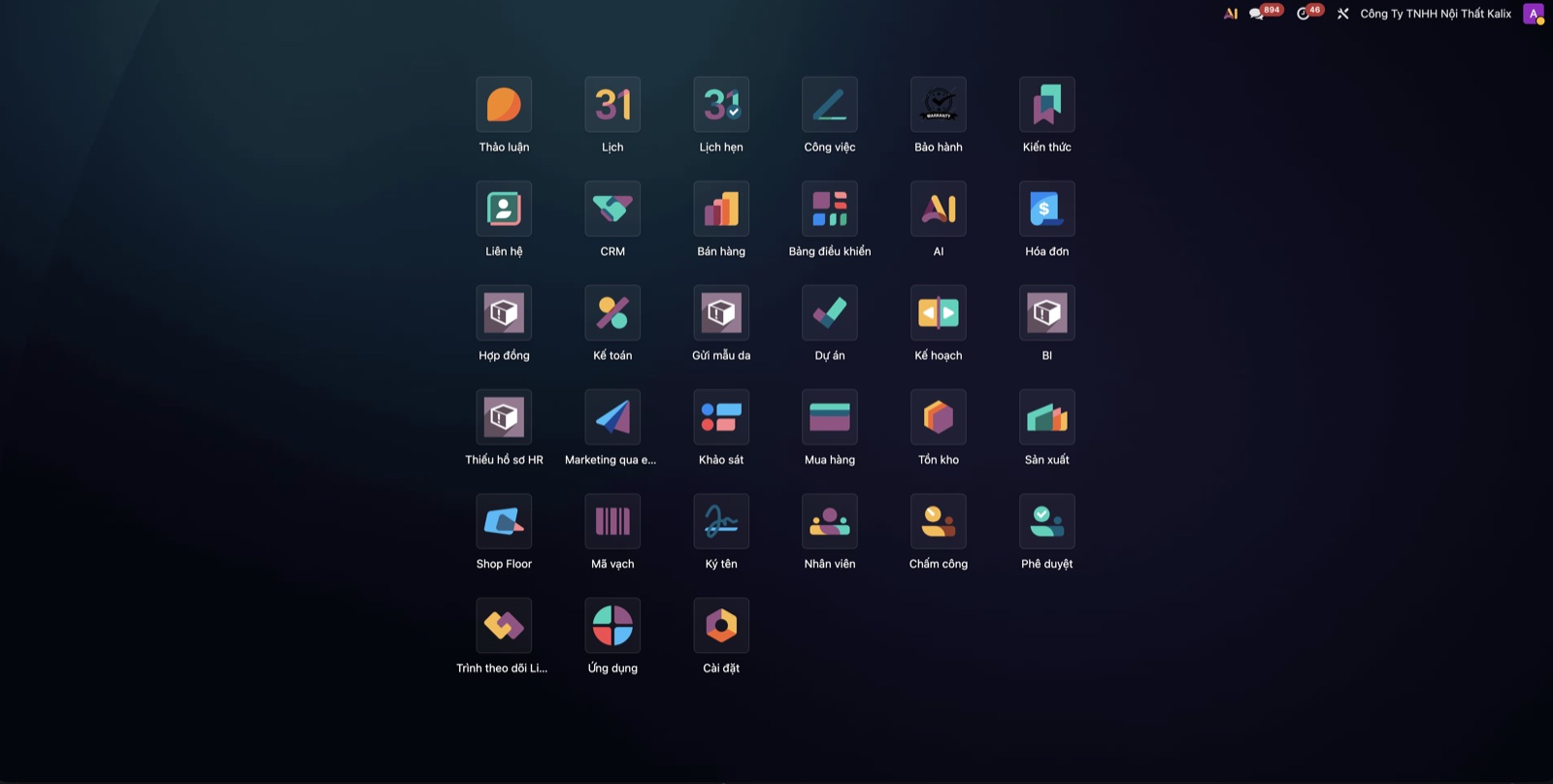1553x784 pixels.
Task: Open the Kế hoạch planning app
Action: 939,312
